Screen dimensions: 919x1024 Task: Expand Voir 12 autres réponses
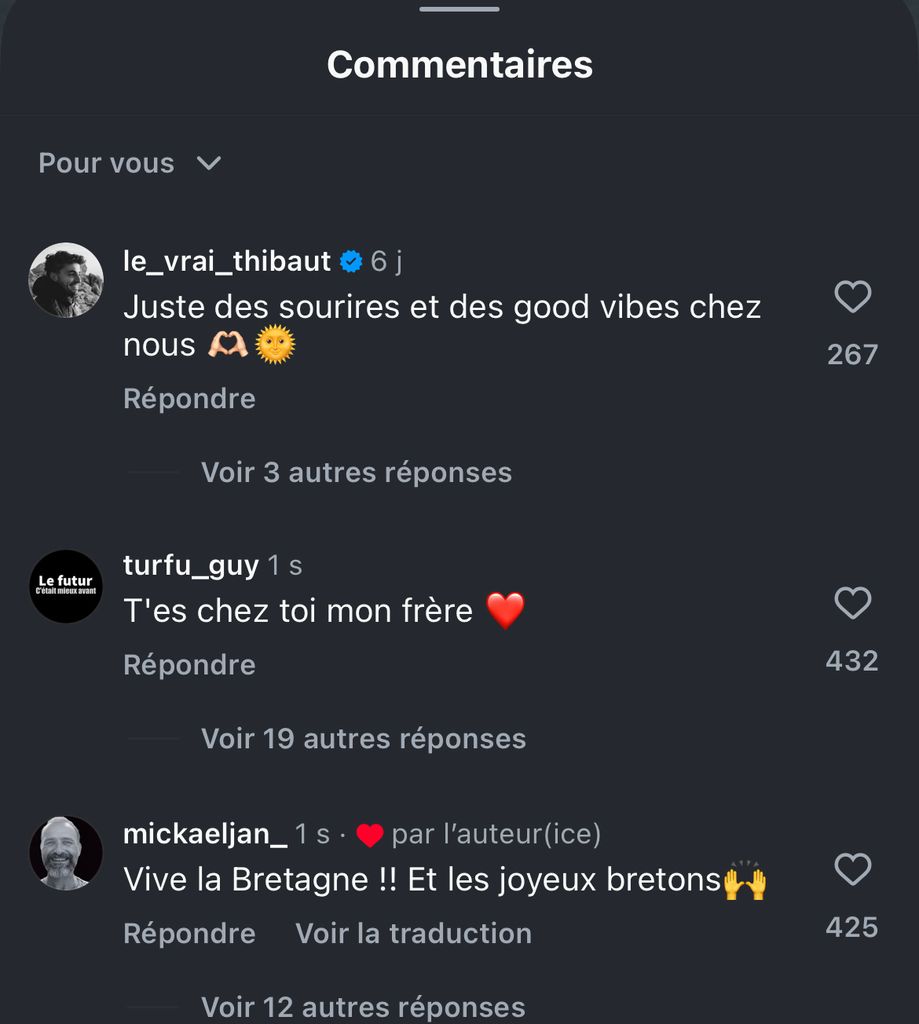click(363, 1006)
